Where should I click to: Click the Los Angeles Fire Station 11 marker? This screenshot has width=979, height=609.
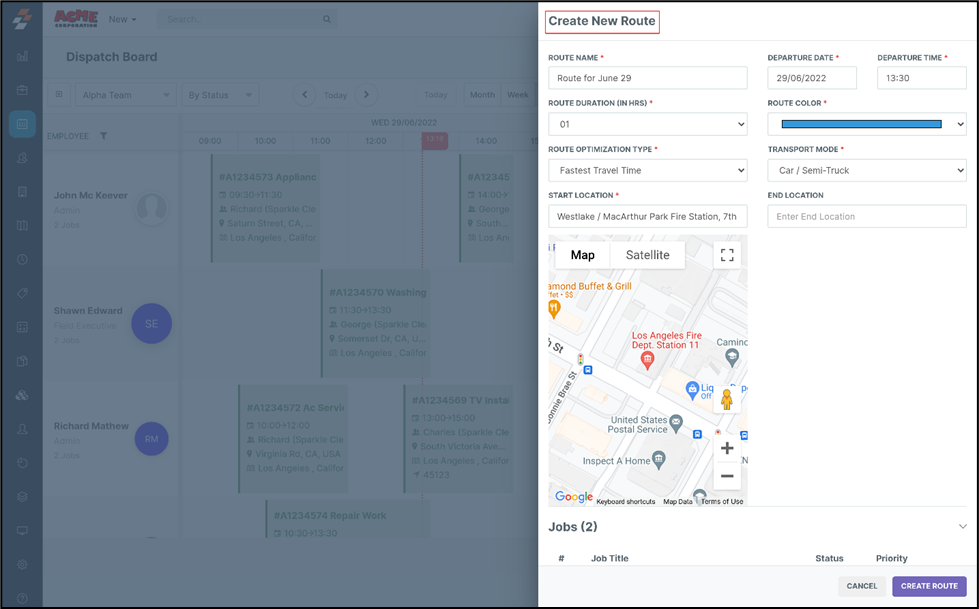point(647,358)
